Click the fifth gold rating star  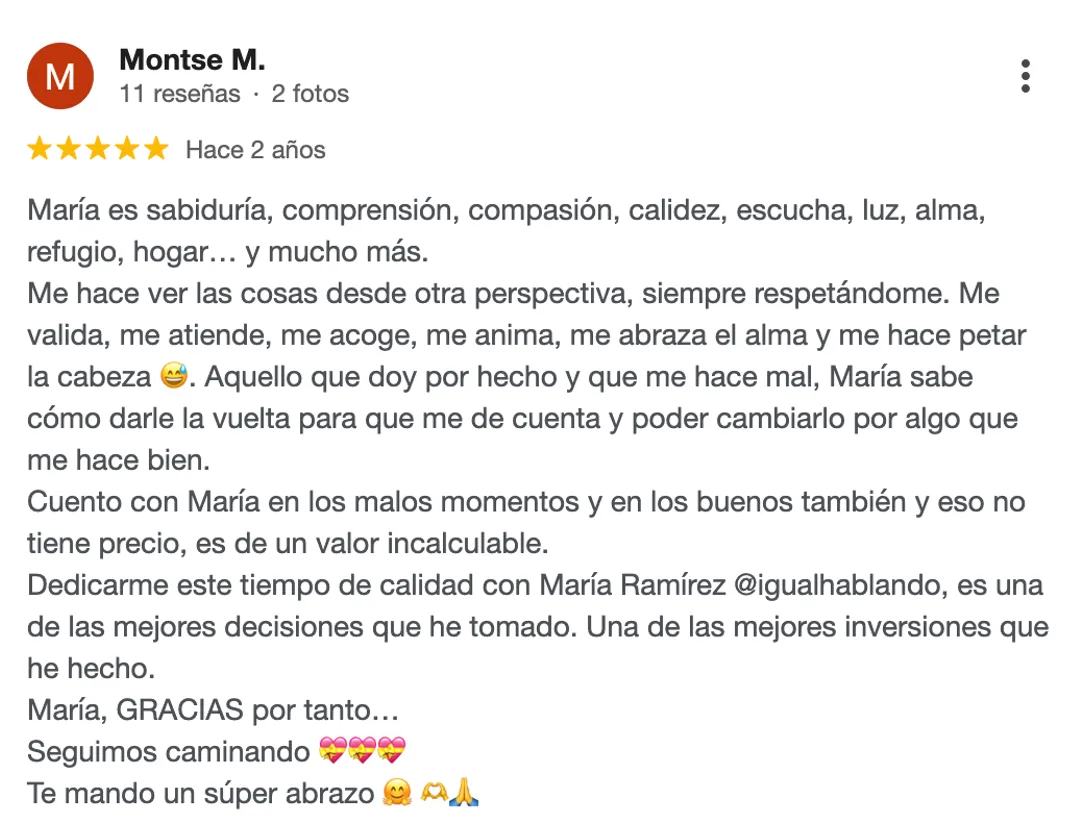click(156, 148)
